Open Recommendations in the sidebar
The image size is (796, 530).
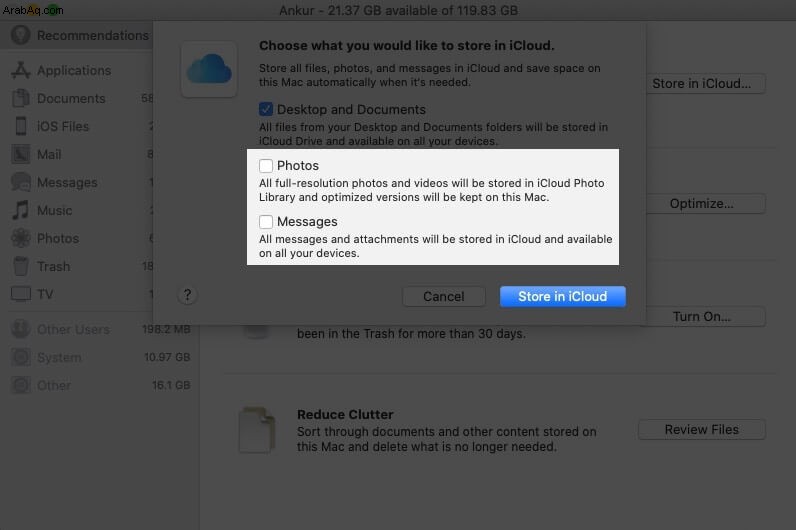(x=76, y=36)
